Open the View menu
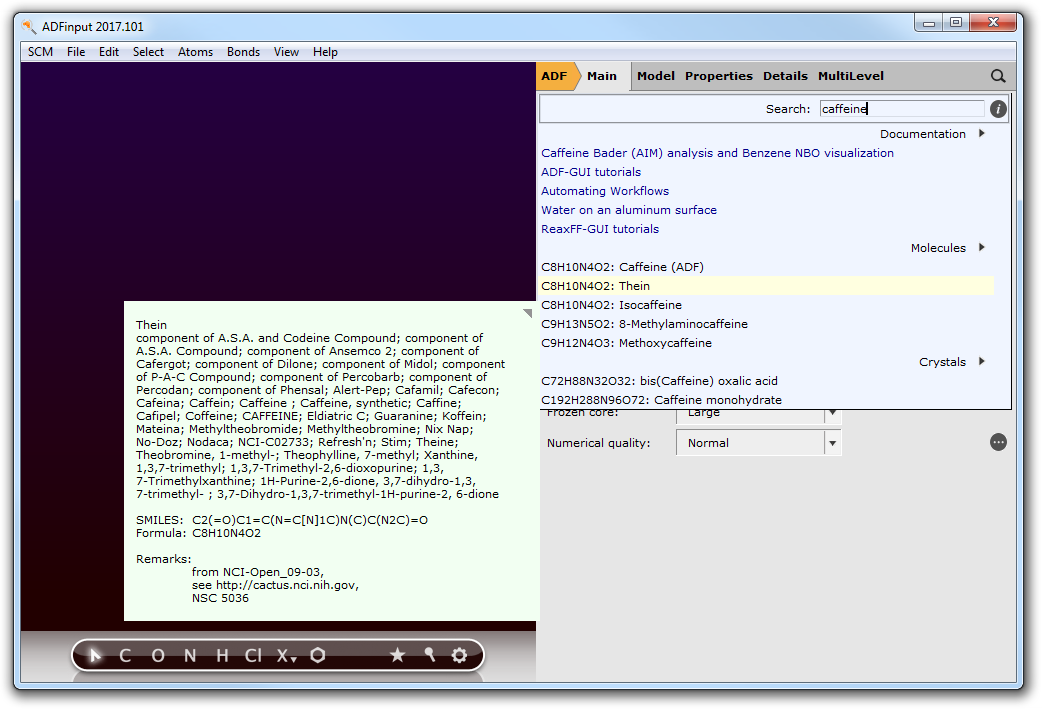Screen dimensions: 1042x709 (x=286, y=52)
